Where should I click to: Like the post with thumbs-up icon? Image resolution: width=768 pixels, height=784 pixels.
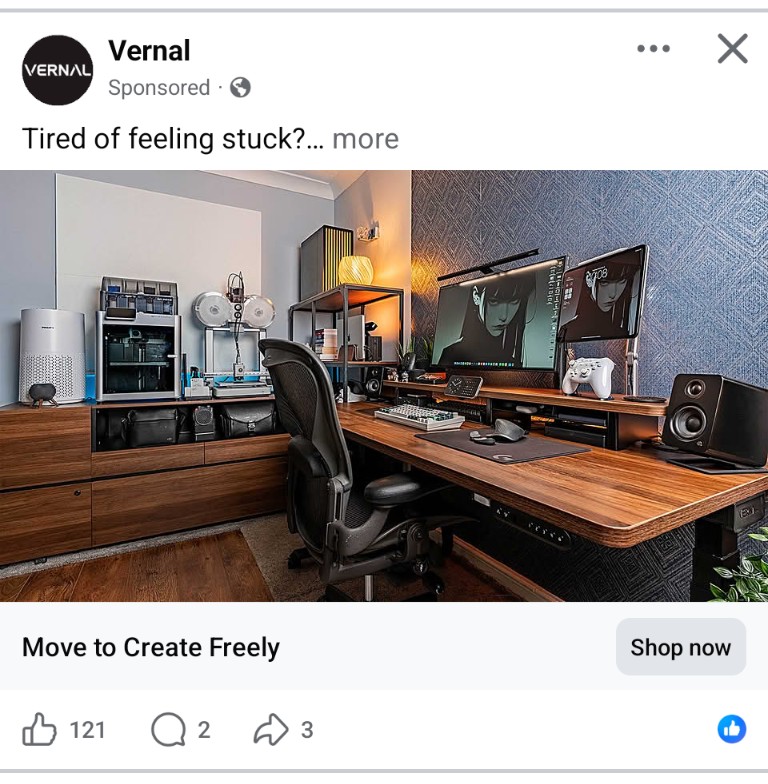click(x=39, y=730)
